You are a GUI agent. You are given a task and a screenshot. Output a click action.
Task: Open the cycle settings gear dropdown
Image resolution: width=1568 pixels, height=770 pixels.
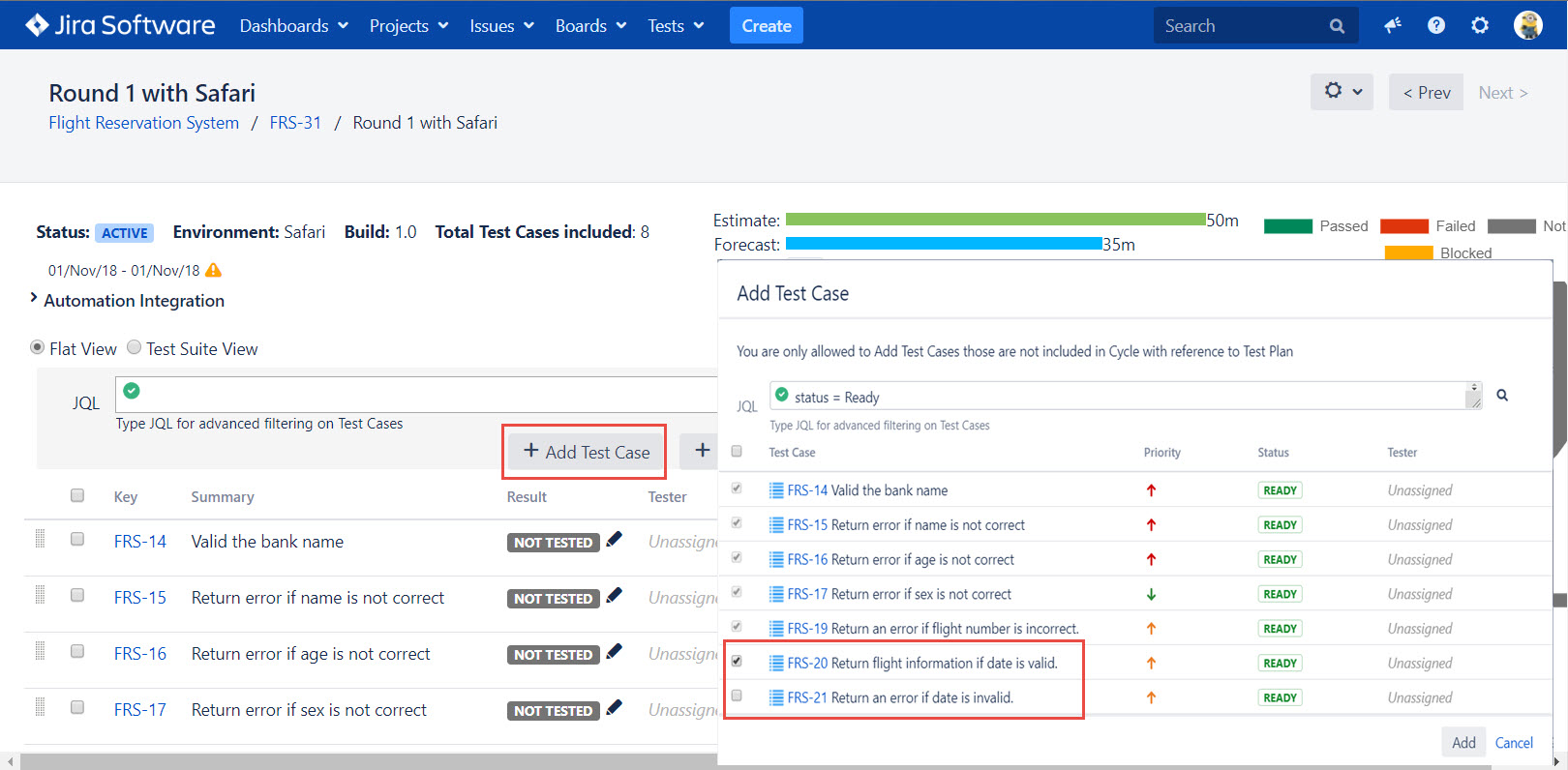tap(1342, 92)
